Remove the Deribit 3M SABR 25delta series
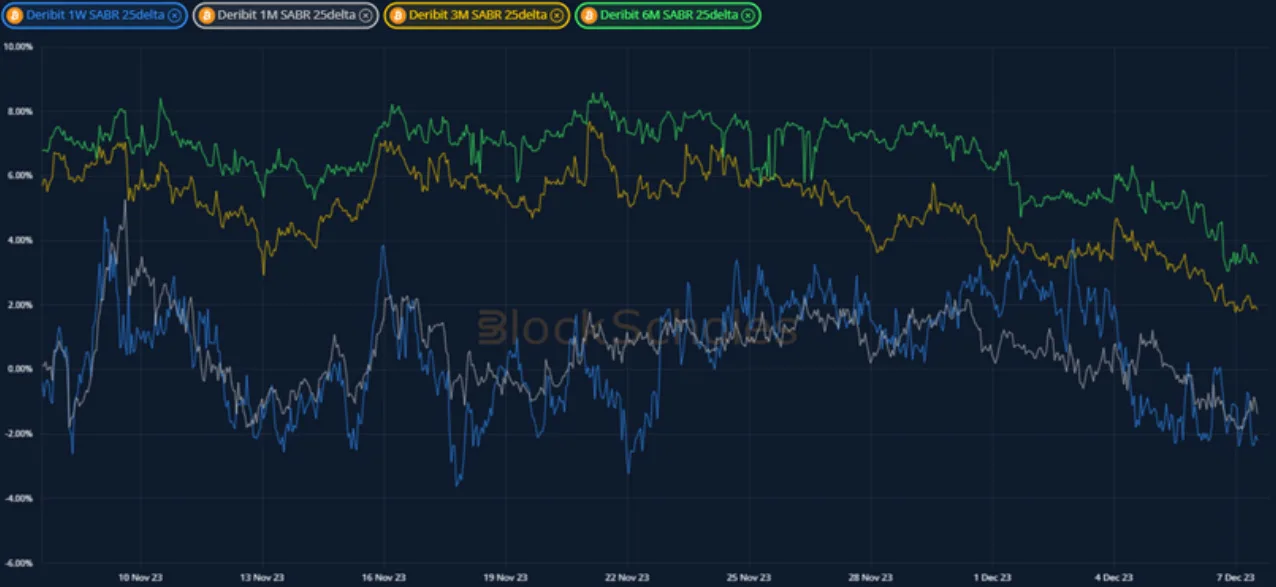This screenshot has height=587, width=1276. tap(556, 15)
